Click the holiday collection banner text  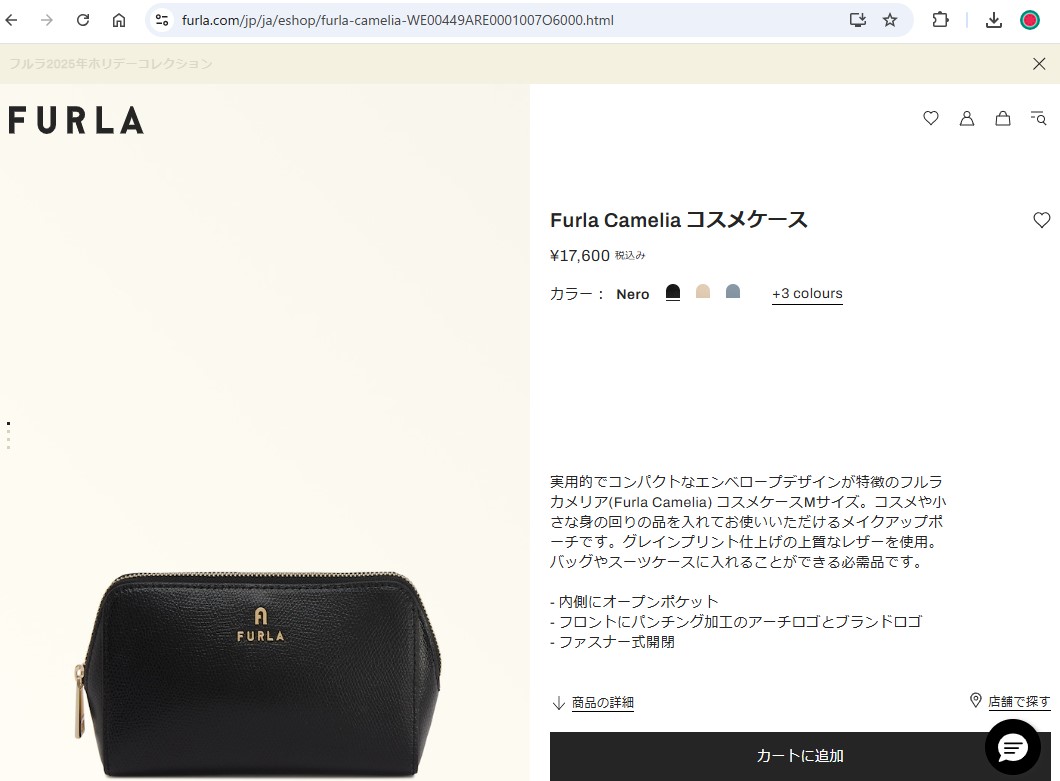(x=110, y=64)
